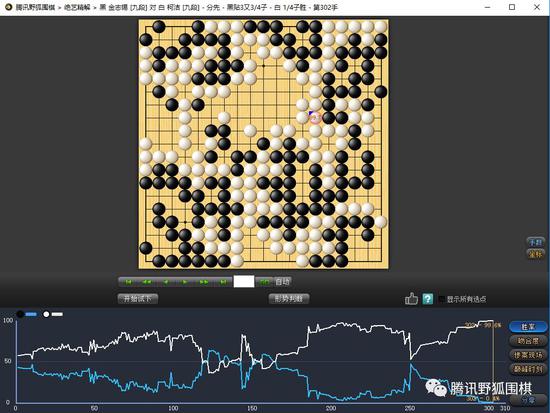This screenshot has width=550, height=413.
Task: Maximize the Fox Weiqi window
Action: coord(512,7)
